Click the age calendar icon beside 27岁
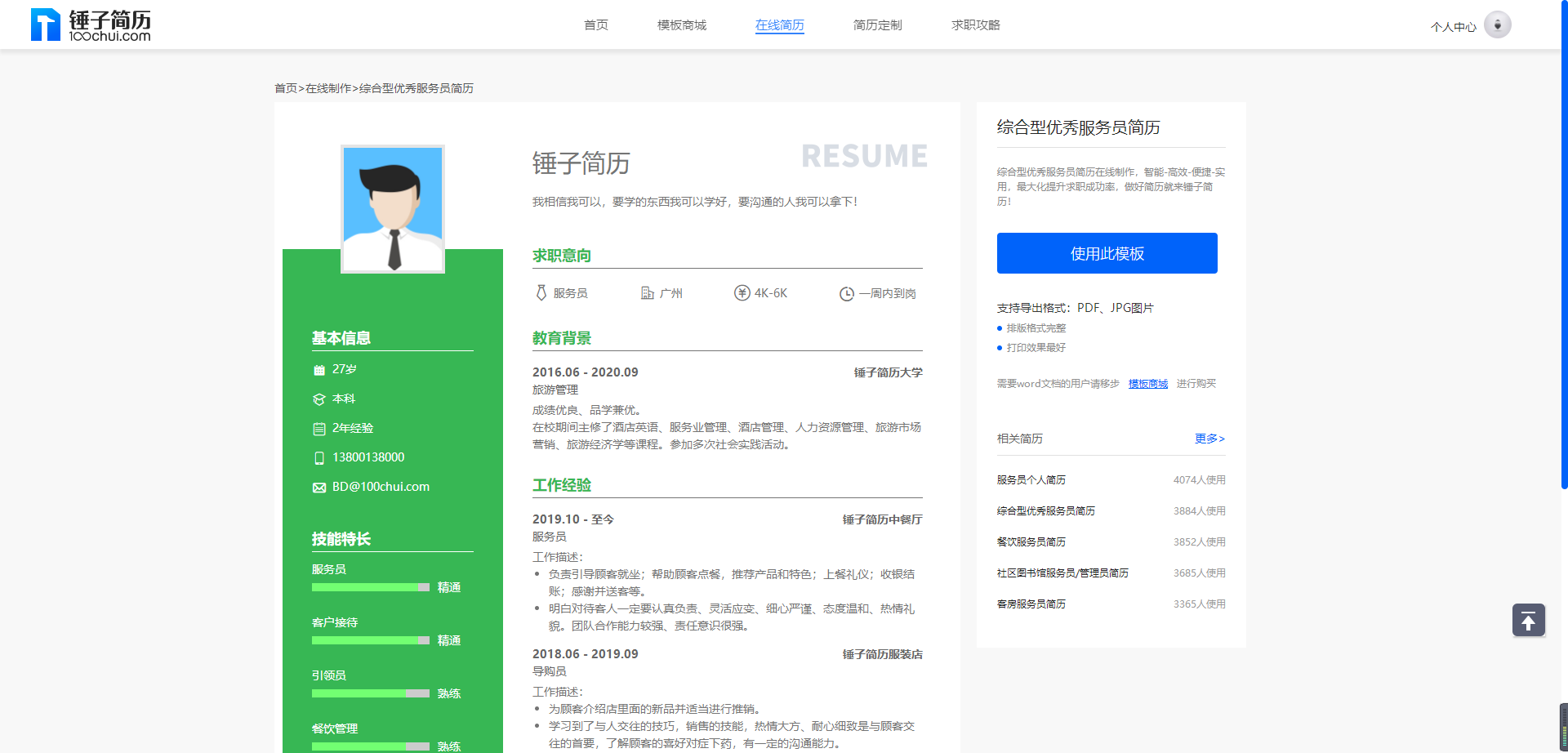The height and width of the screenshot is (753, 1568). pos(319,370)
